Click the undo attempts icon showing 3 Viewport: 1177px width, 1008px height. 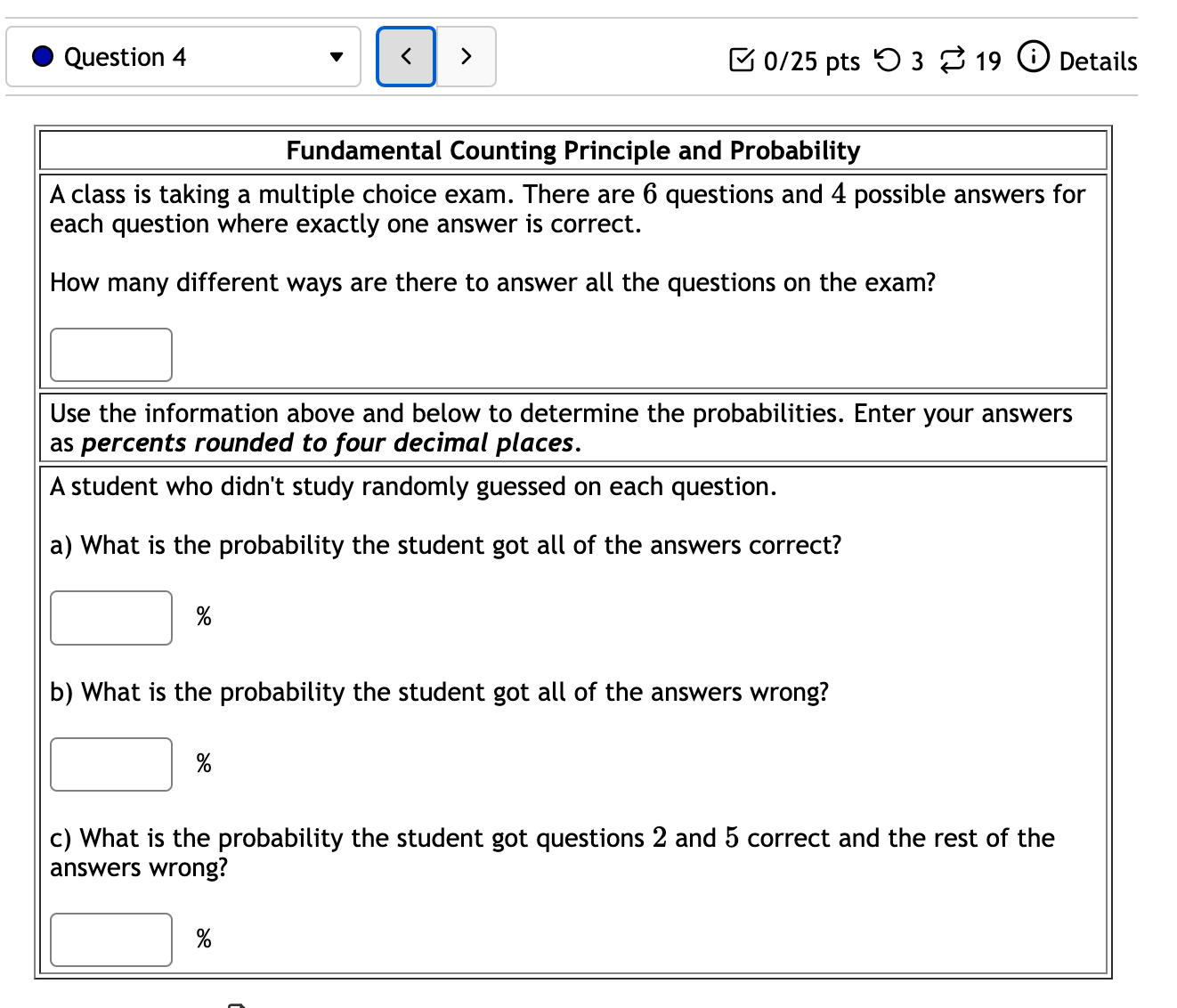[889, 60]
